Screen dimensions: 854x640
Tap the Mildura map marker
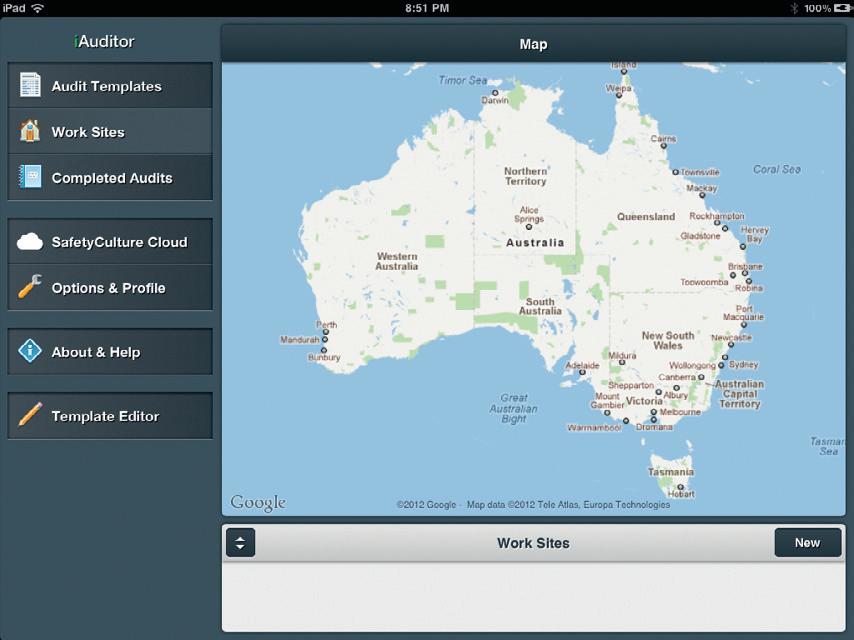[622, 363]
